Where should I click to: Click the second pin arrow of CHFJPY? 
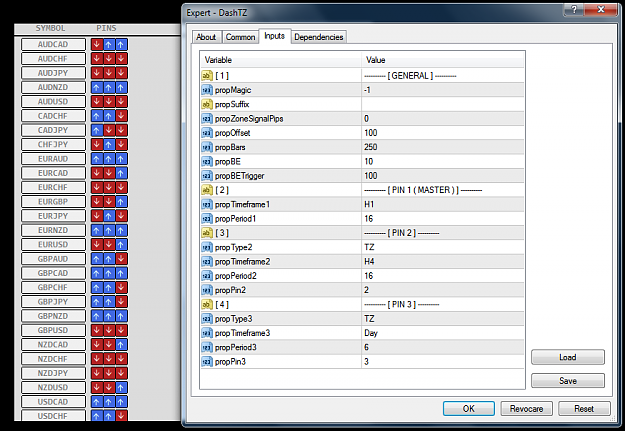click(109, 144)
